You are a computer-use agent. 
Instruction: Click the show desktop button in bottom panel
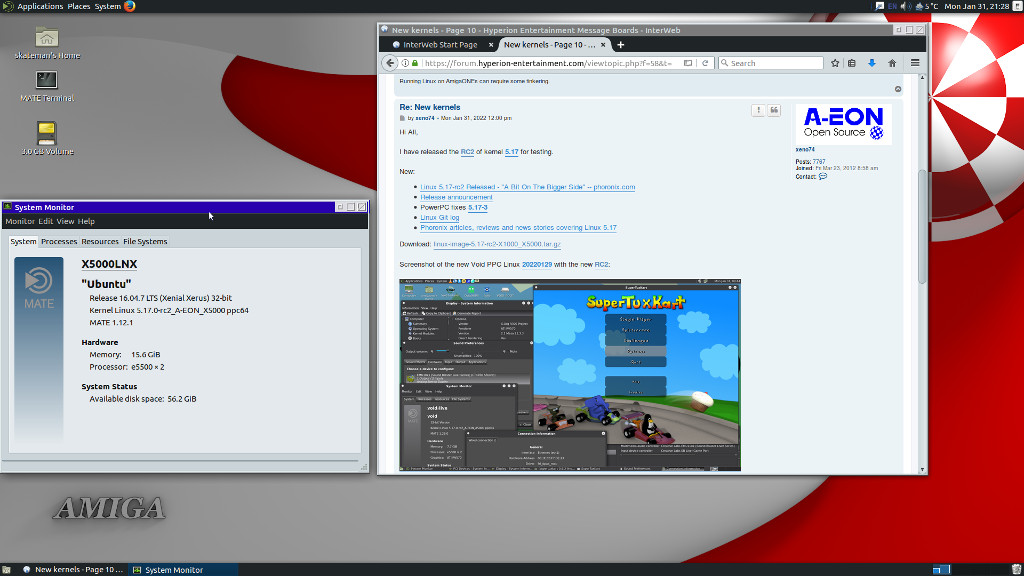pos(6,569)
